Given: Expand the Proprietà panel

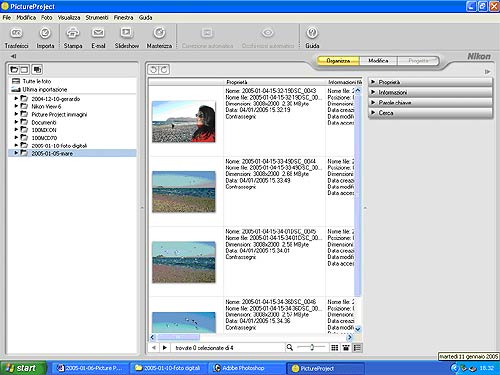Looking at the screenshot, I should pyautogui.click(x=430, y=82).
